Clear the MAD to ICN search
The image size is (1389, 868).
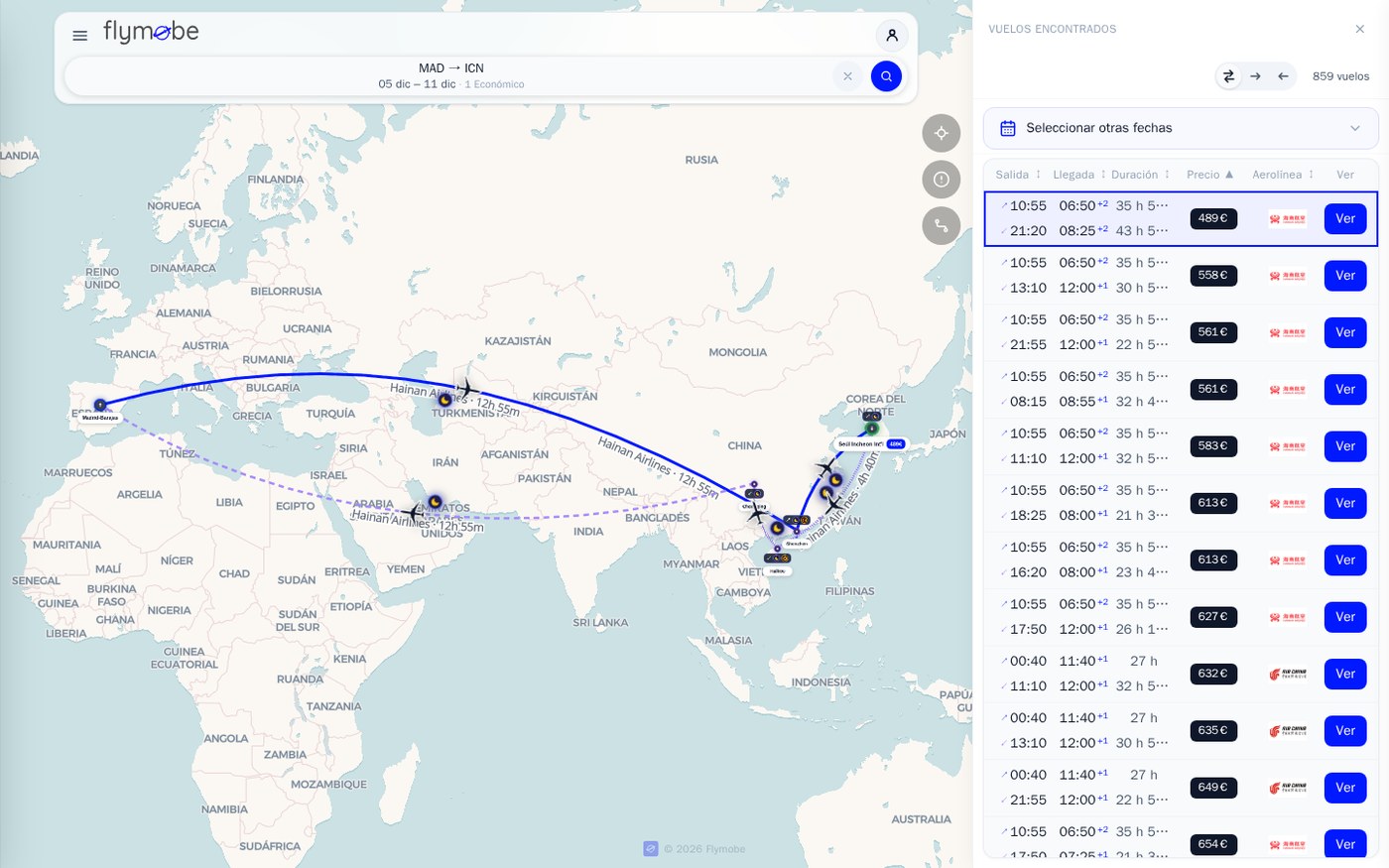(847, 76)
